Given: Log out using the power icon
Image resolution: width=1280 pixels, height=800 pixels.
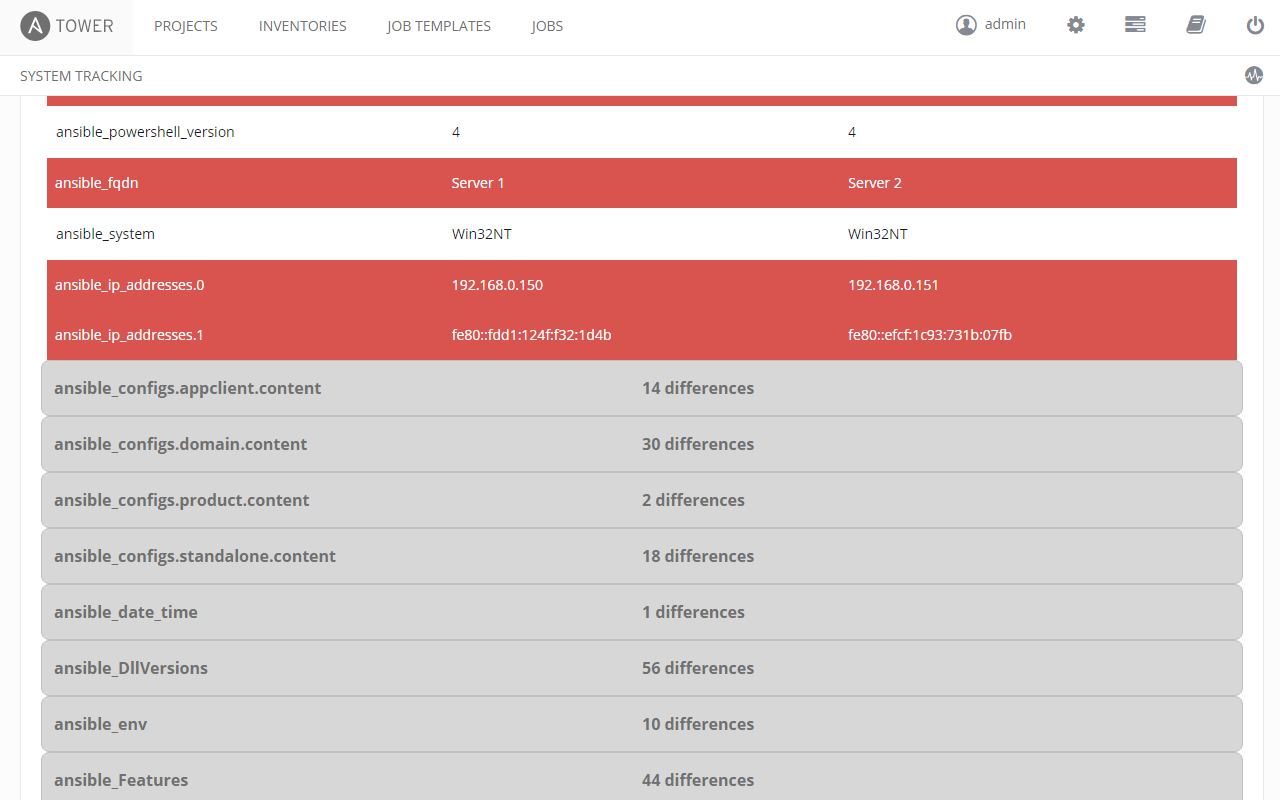Looking at the screenshot, I should click(x=1255, y=25).
